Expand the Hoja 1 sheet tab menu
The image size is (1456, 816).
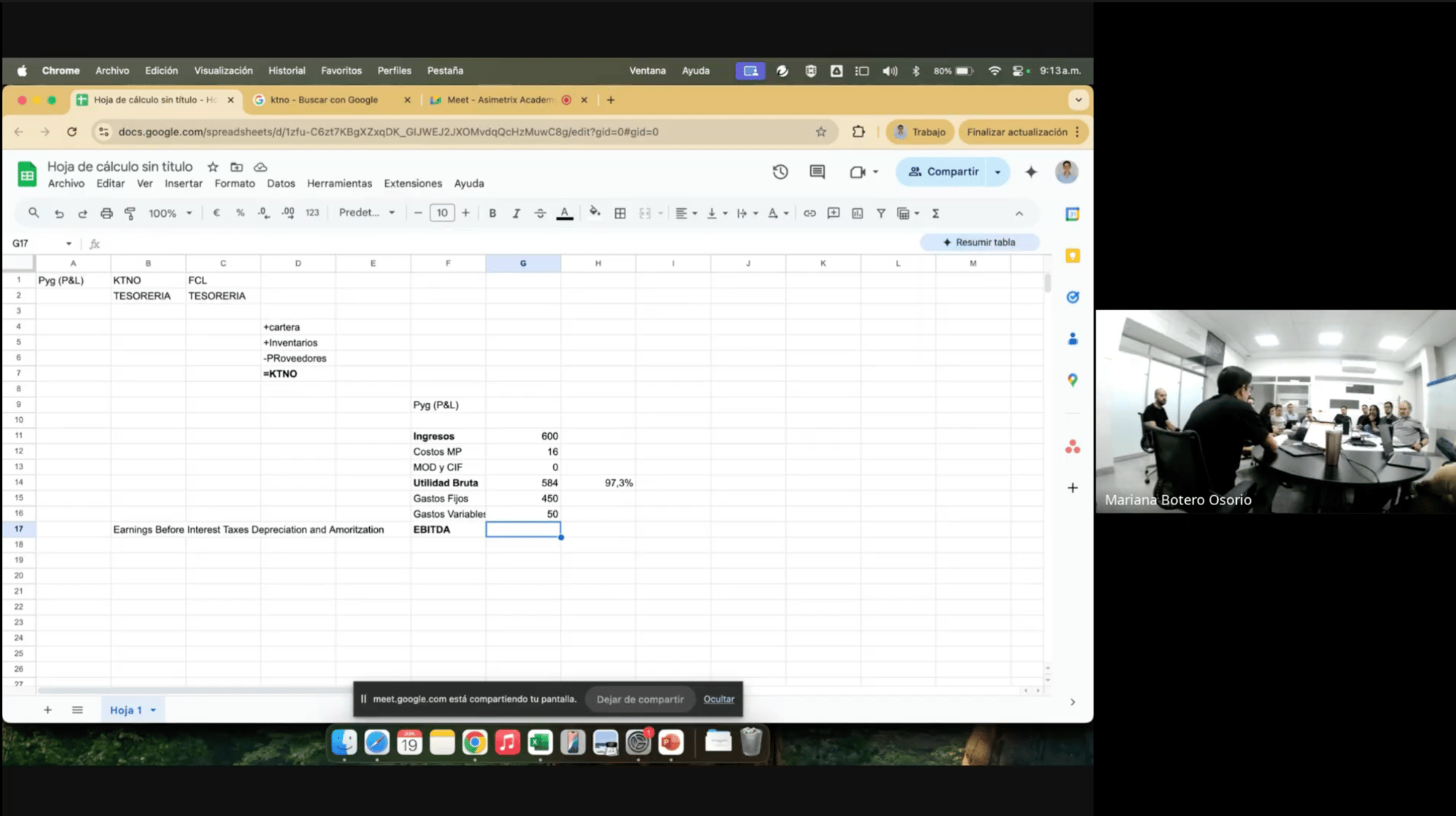tap(154, 710)
